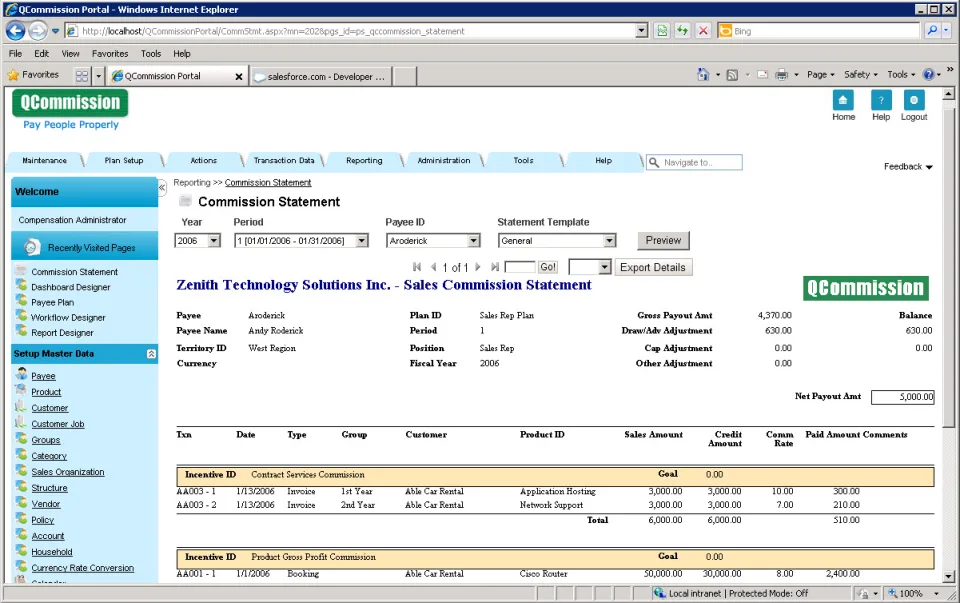Viewport: 960px width, 603px height.
Task: Open the Quick Tabs grid icon
Action: (x=81, y=76)
